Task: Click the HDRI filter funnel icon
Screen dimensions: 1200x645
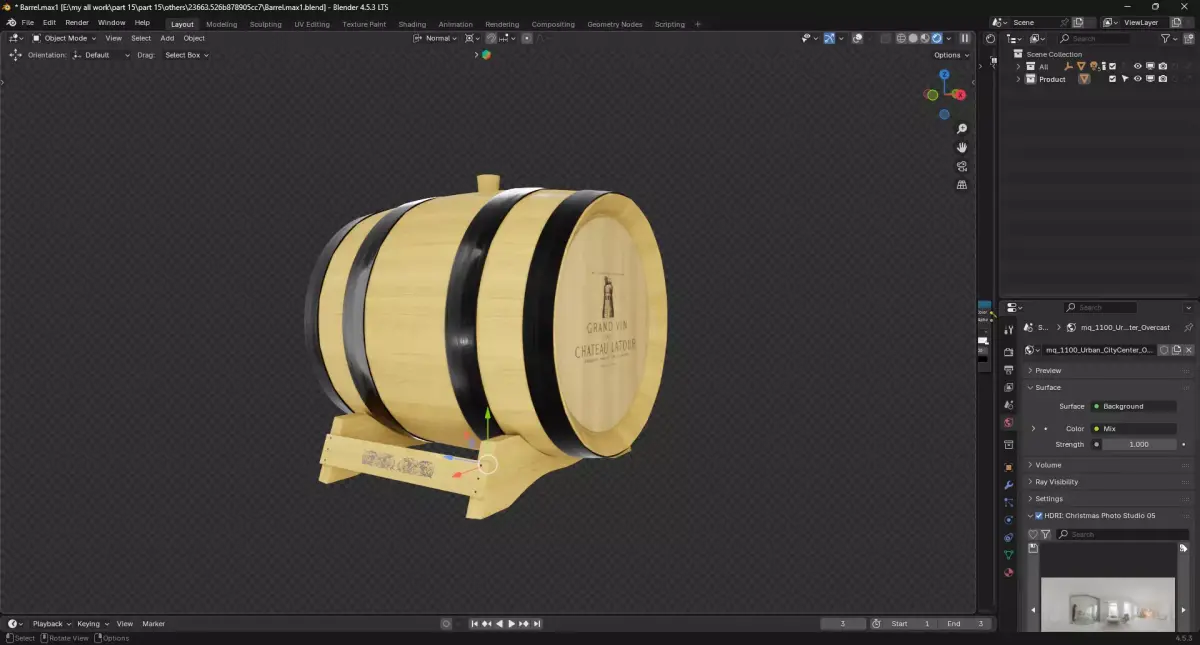Action: point(1046,534)
